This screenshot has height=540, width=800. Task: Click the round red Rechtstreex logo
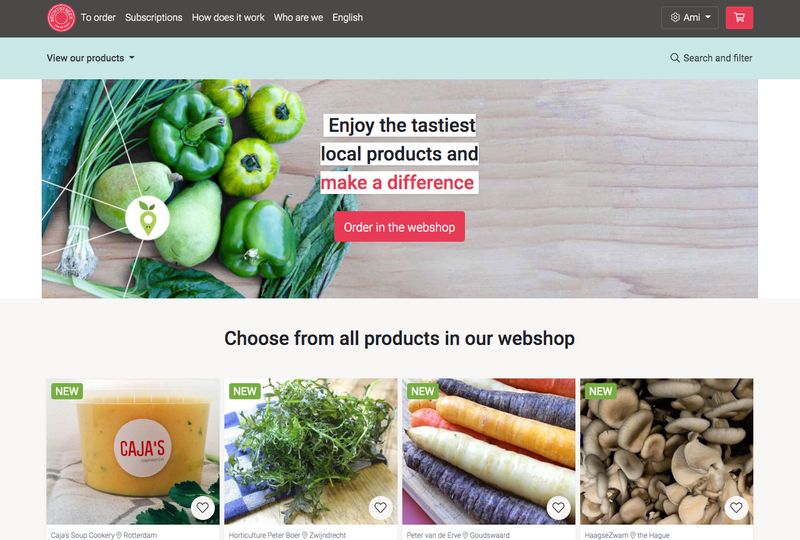click(61, 18)
